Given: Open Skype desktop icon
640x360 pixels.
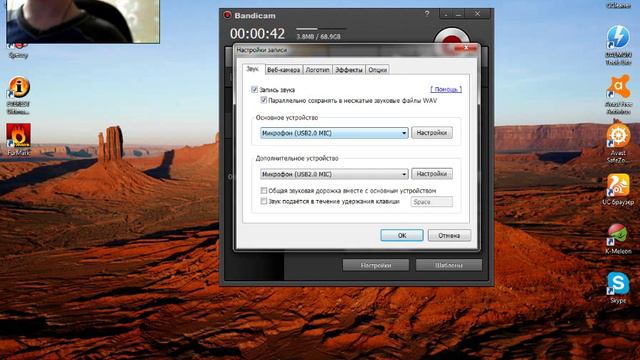Looking at the screenshot, I should (x=618, y=288).
